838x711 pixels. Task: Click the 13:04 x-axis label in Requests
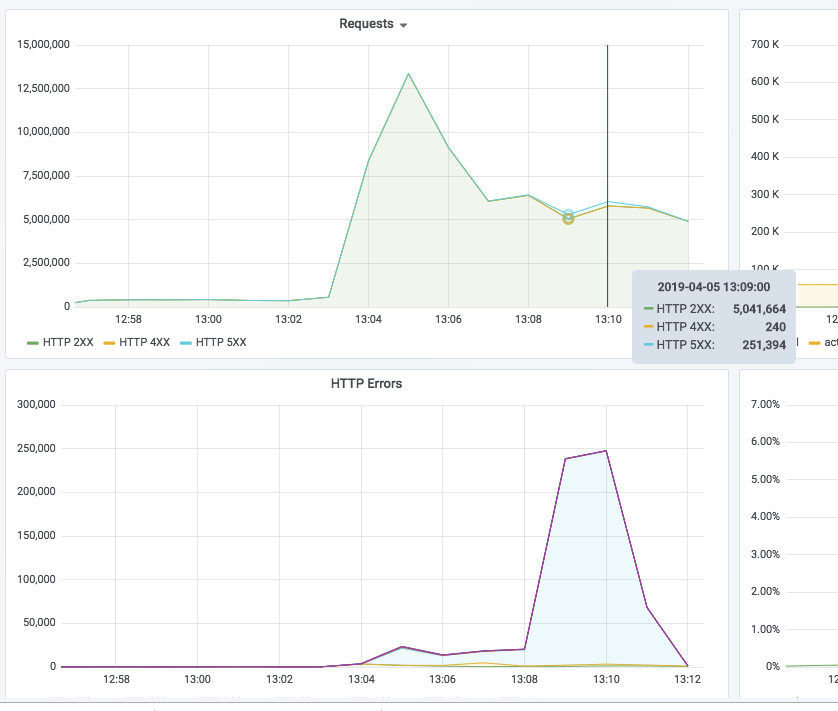point(368,319)
